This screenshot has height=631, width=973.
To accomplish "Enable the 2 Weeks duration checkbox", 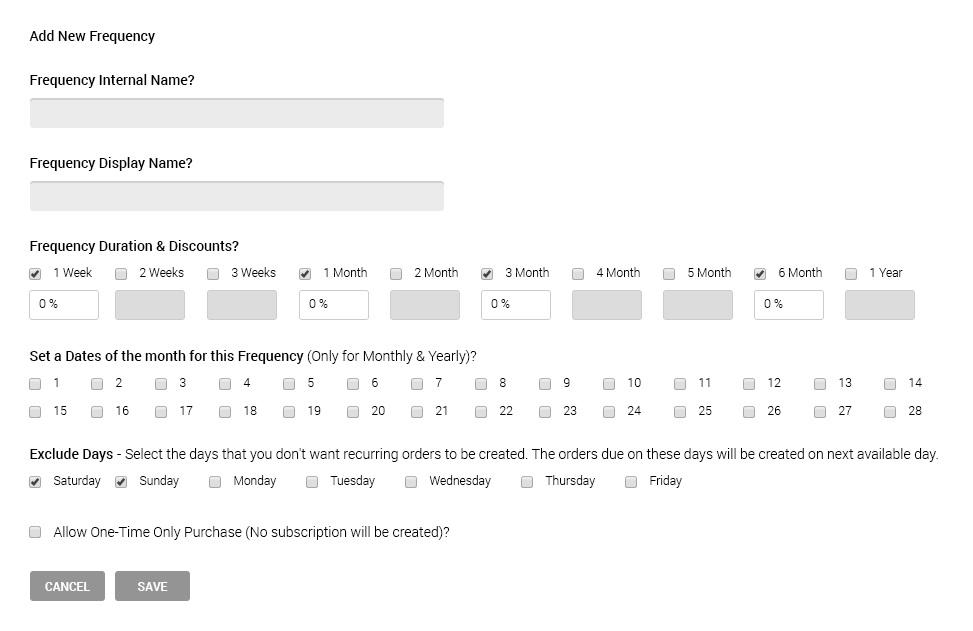I will click(x=121, y=273).
